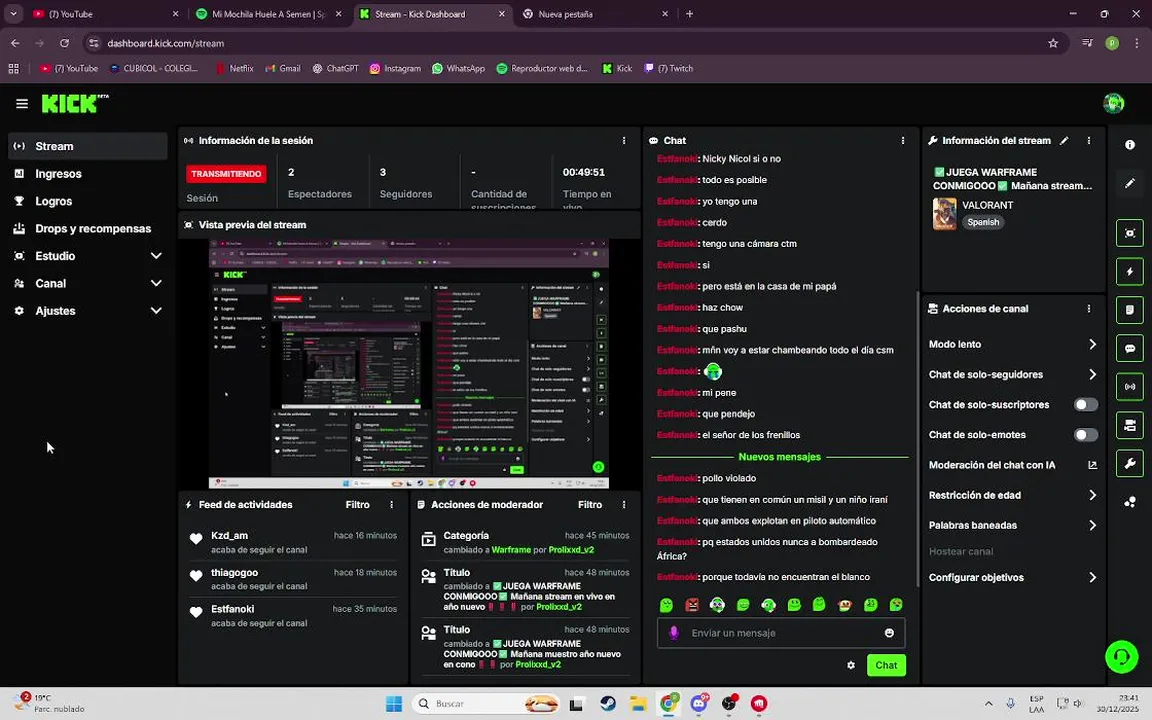Toggle Chat de solo-suscriptores switch

click(x=1086, y=404)
